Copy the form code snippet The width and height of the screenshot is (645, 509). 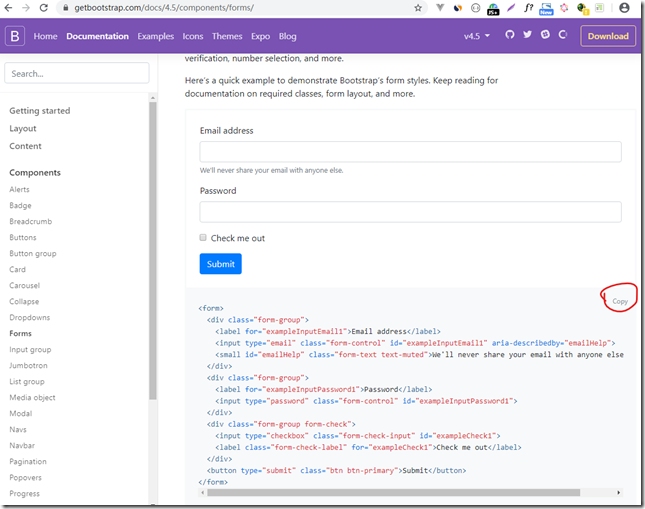620,301
